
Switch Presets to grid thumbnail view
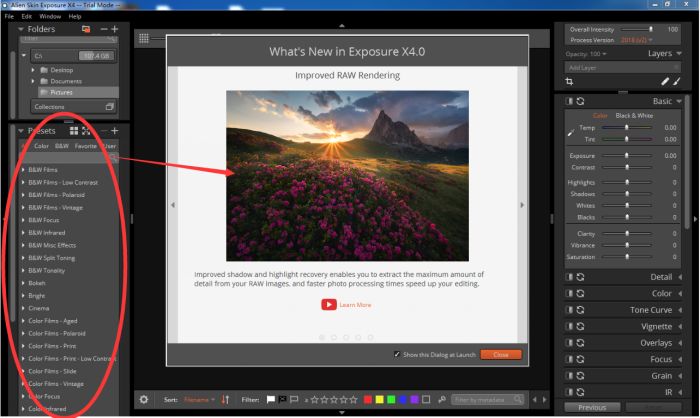74,131
